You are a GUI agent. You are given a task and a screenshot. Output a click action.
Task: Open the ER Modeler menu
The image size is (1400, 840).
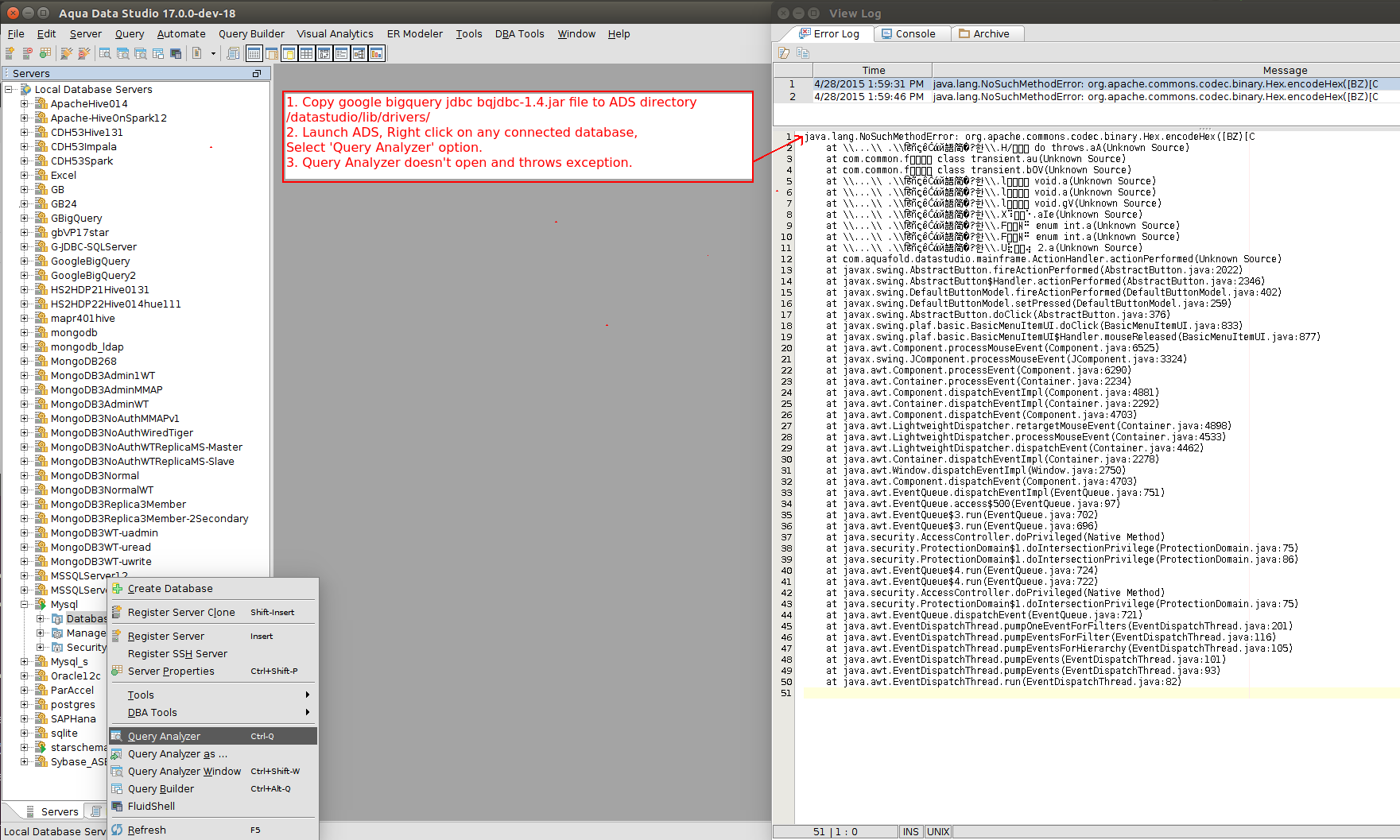415,33
